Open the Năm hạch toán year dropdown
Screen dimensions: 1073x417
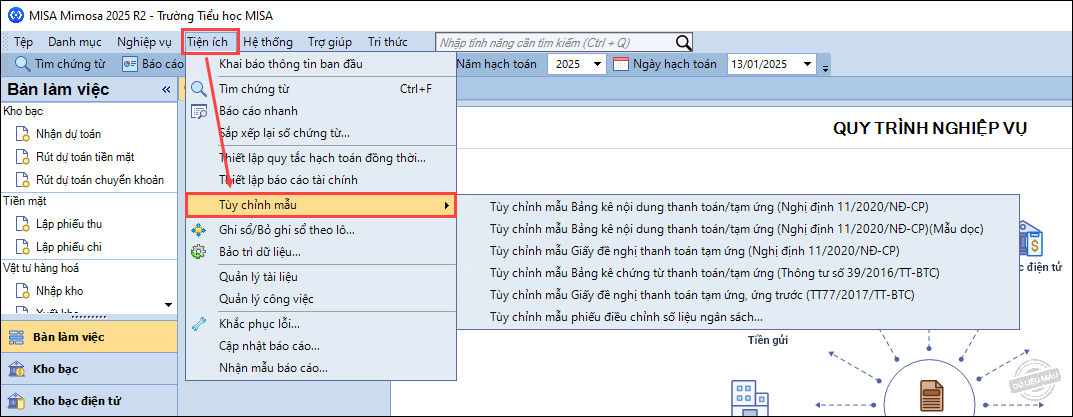point(598,64)
